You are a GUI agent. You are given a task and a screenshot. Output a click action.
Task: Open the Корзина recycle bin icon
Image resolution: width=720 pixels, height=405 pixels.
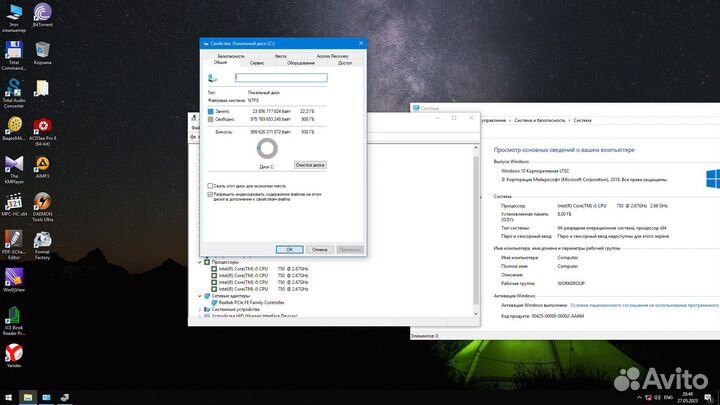(x=42, y=52)
